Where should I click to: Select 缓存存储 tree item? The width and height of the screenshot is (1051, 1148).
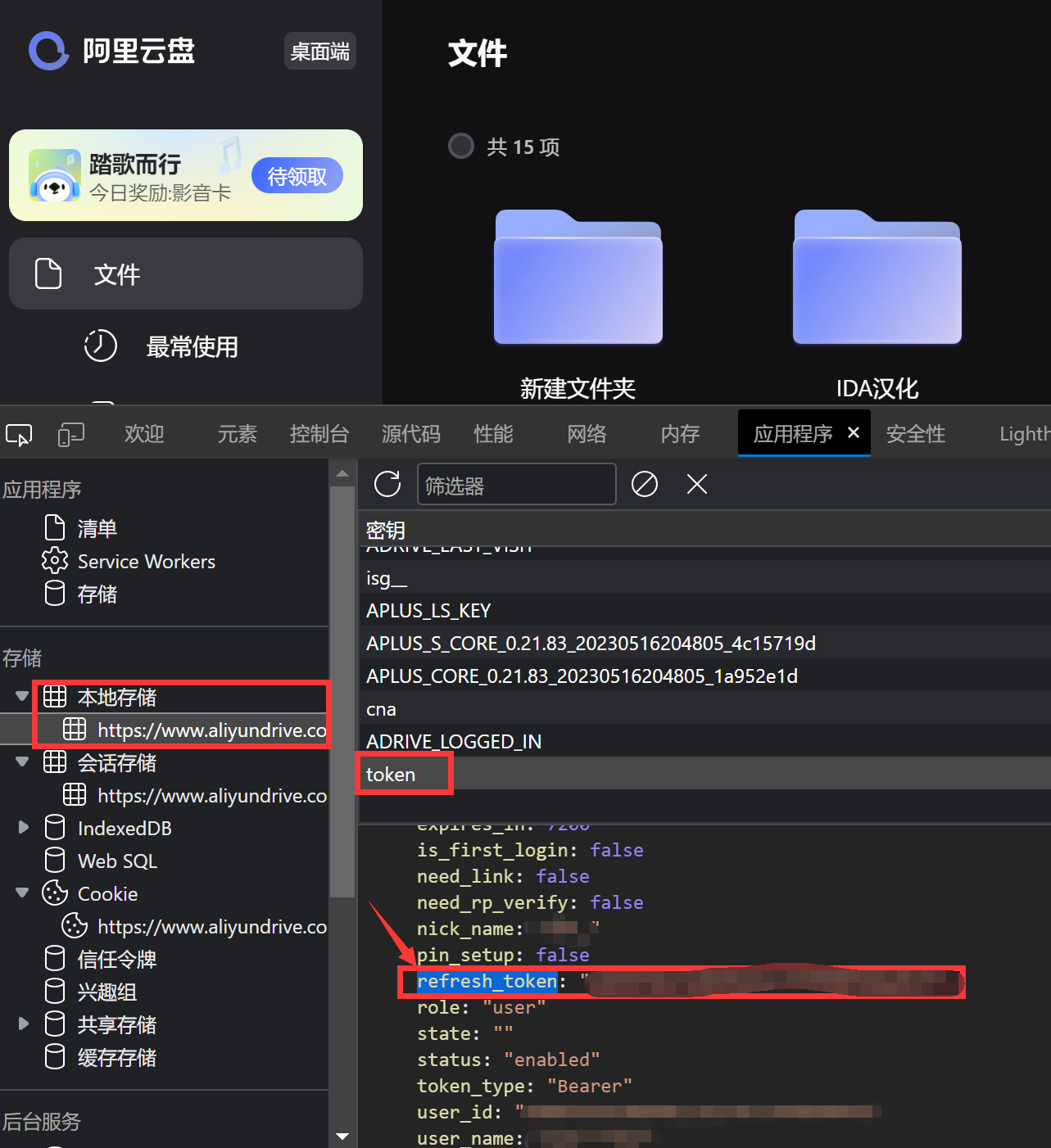[117, 1057]
